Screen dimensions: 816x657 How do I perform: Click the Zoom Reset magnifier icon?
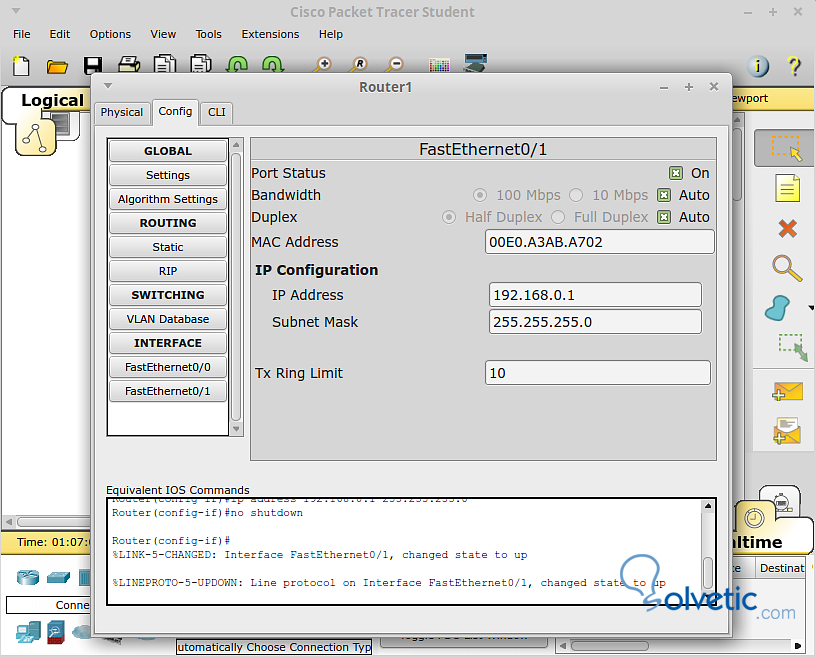[x=359, y=65]
